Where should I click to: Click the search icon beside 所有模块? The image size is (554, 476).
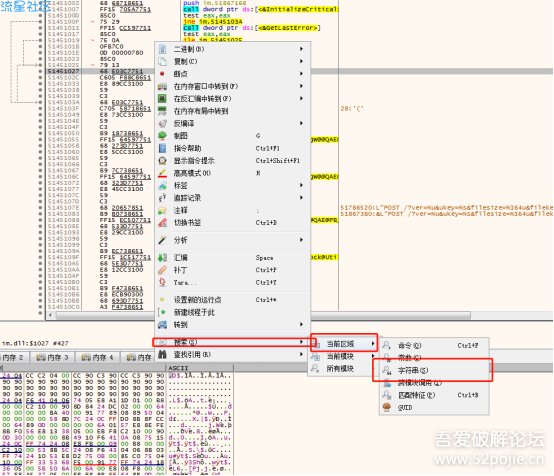(315, 369)
